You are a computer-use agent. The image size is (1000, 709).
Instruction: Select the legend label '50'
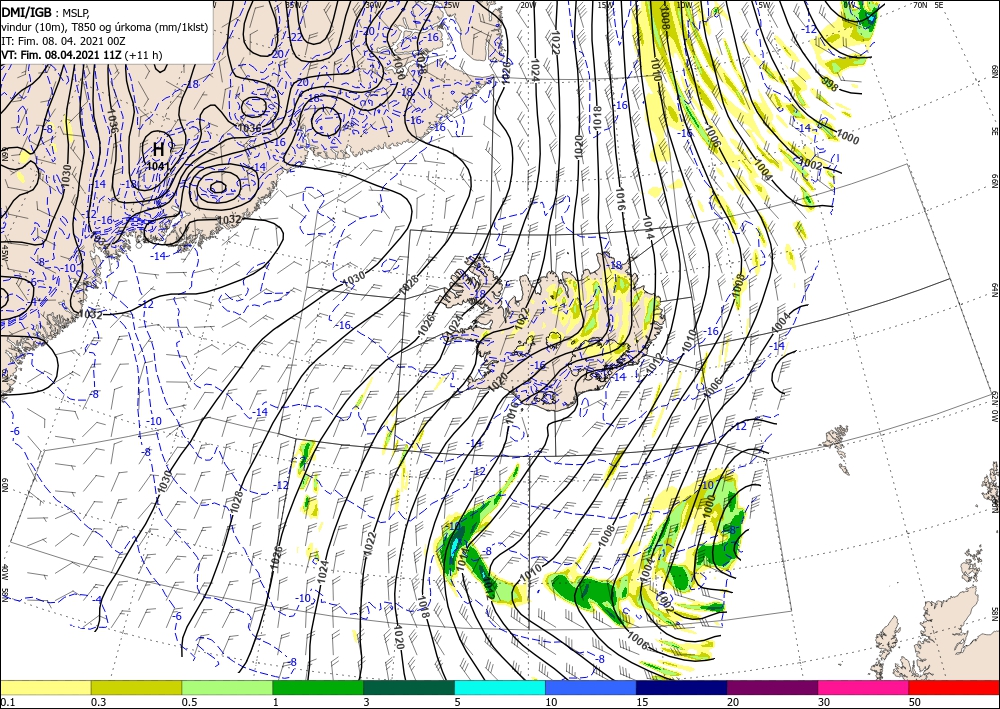coord(915,702)
